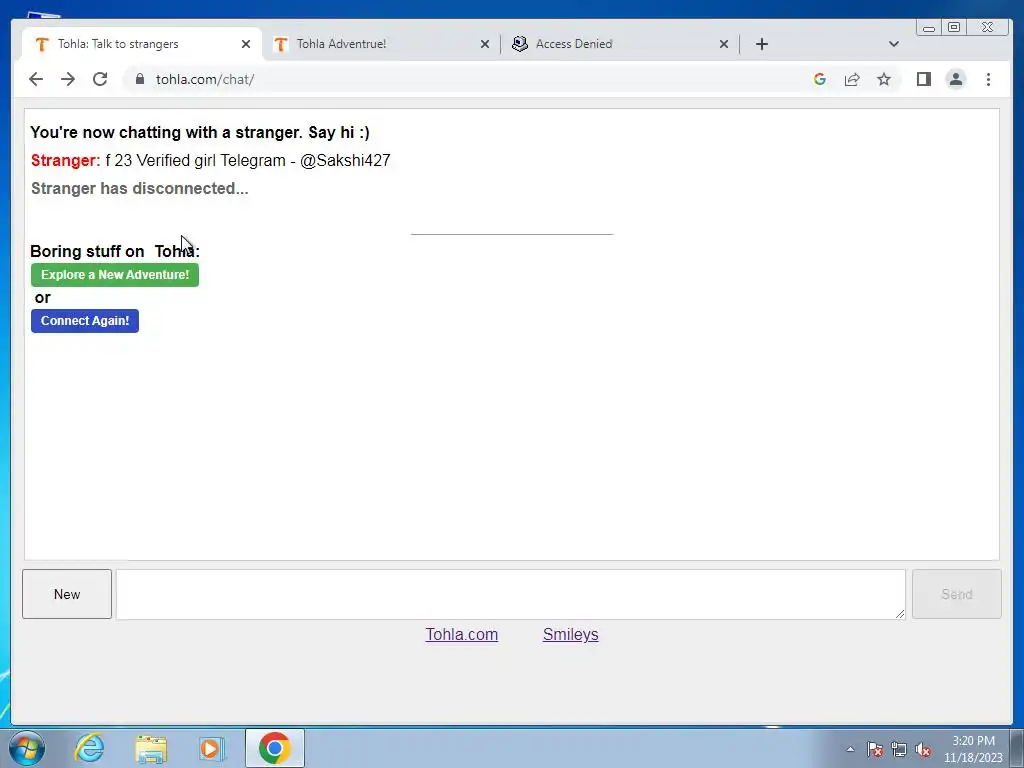Screen dimensions: 1024x768
Task: Go back to the previous page
Action: 36,79
